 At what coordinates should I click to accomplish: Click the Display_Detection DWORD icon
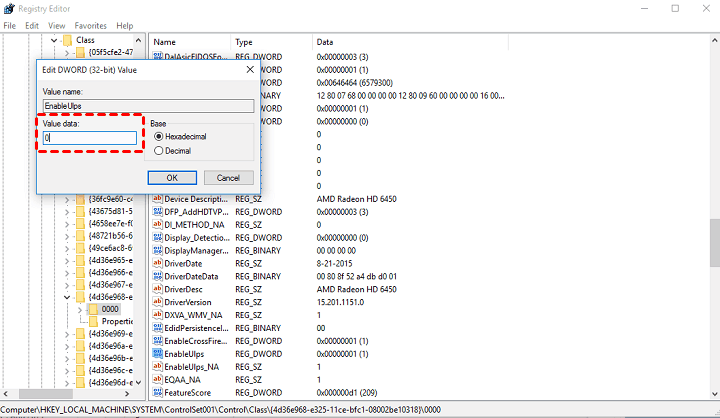tap(158, 237)
